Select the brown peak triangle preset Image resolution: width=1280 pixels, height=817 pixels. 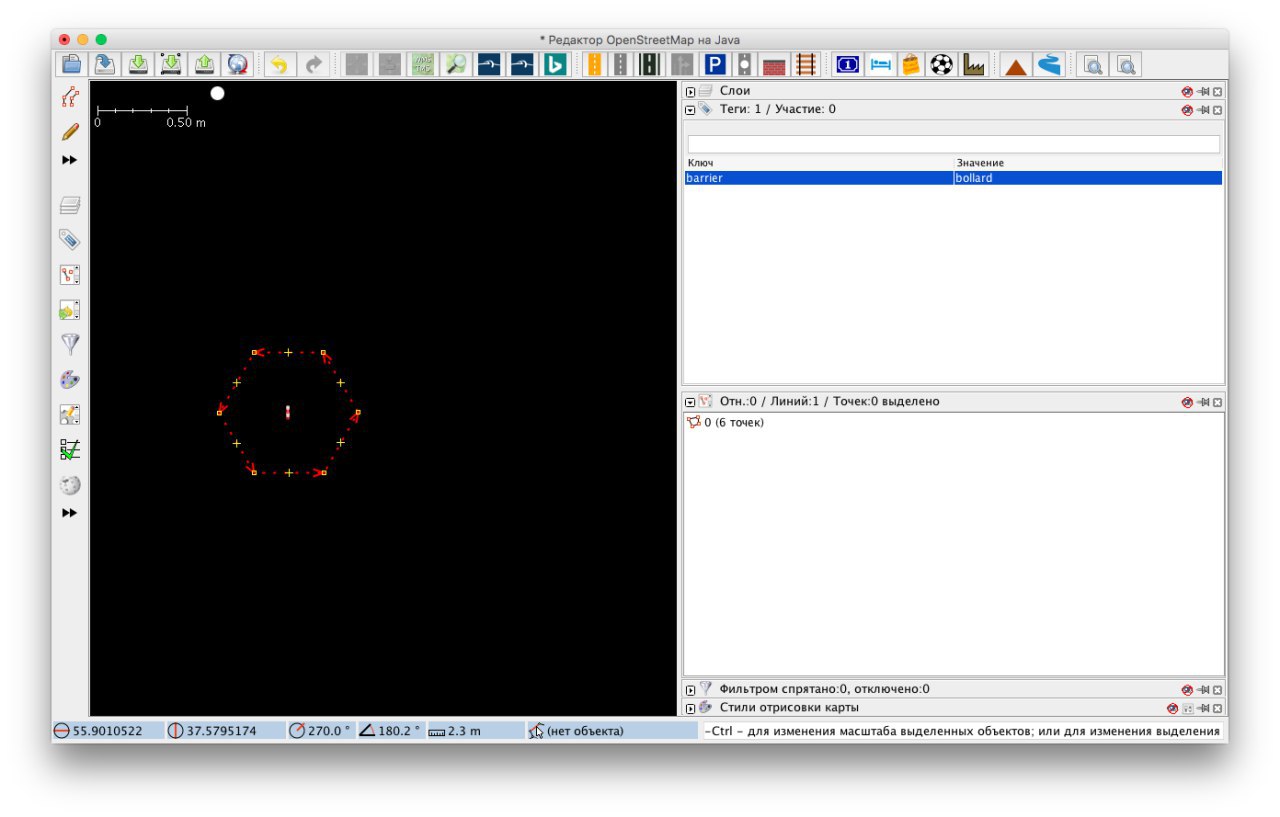coord(1015,66)
